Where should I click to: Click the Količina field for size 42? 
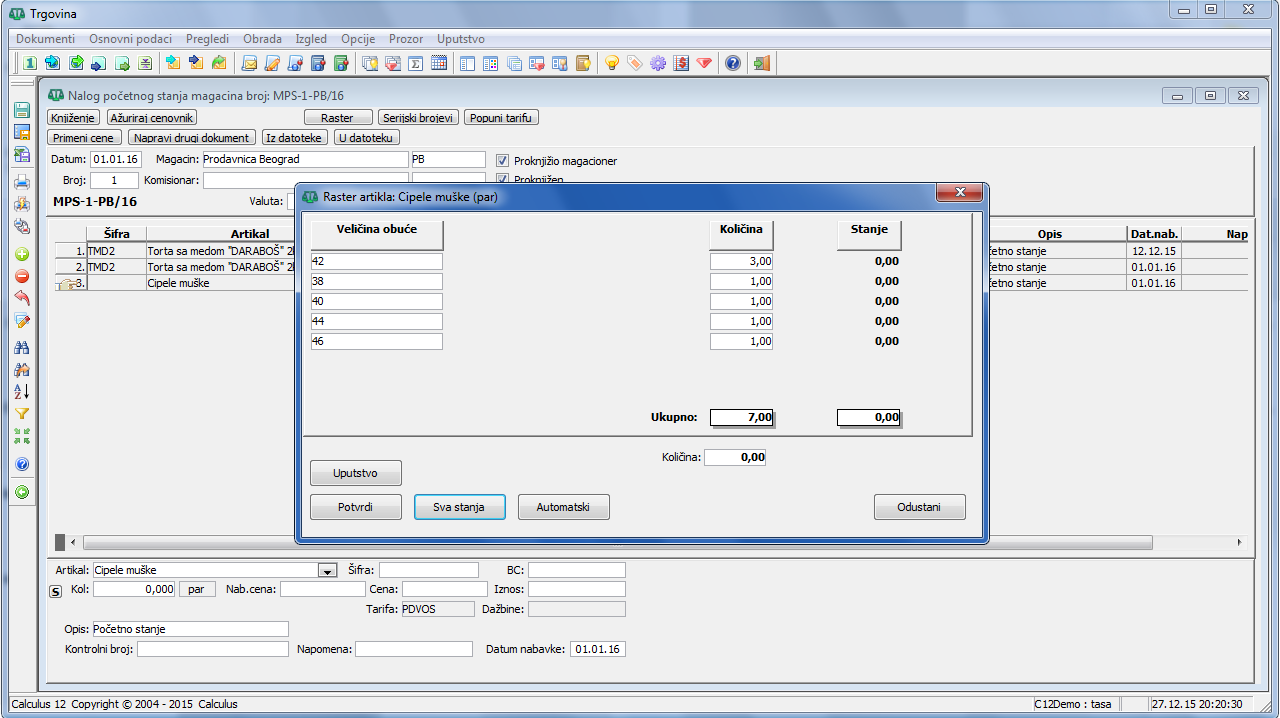(742, 261)
